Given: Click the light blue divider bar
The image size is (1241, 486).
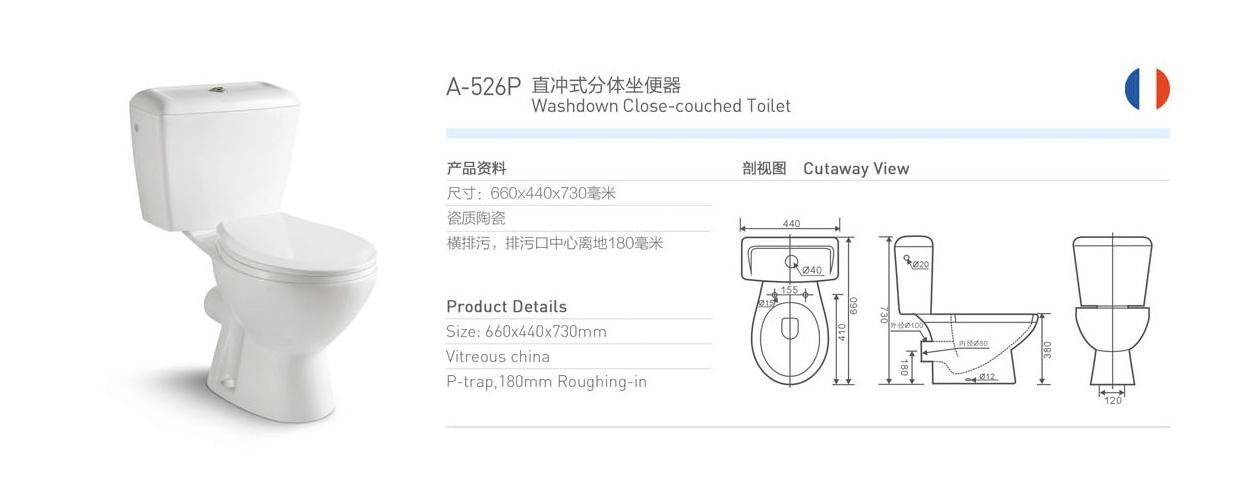Looking at the screenshot, I should [808, 133].
